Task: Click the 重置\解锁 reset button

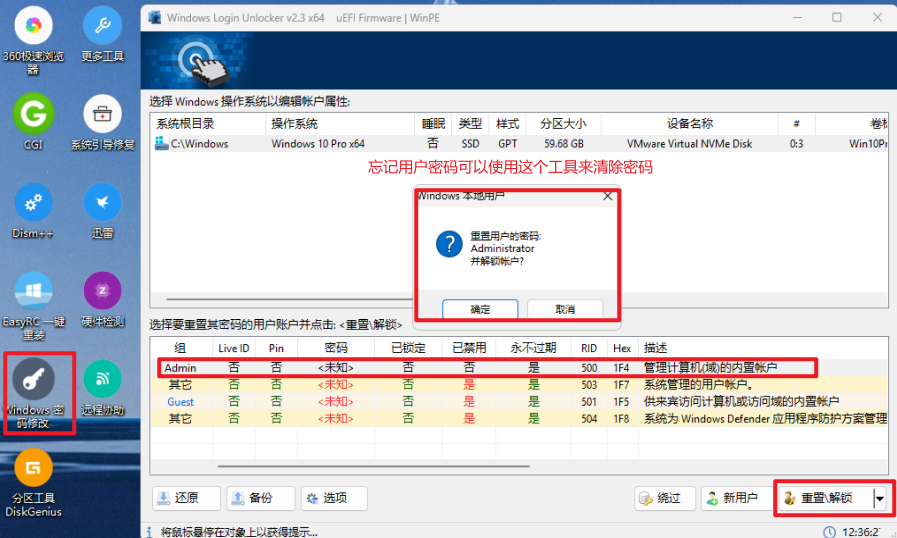Action: tap(825, 498)
